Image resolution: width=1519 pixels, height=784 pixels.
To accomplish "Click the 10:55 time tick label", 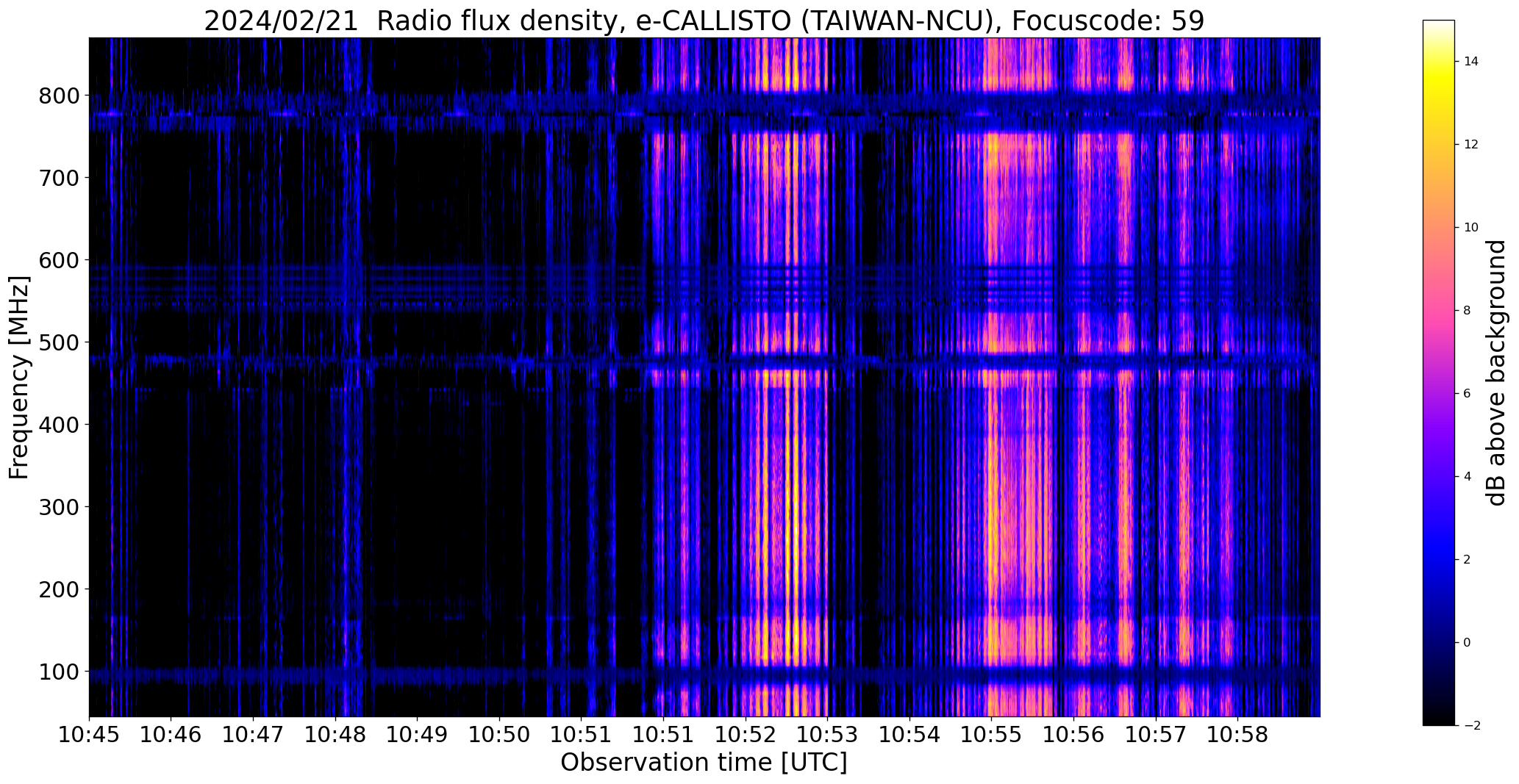I will pos(991,735).
